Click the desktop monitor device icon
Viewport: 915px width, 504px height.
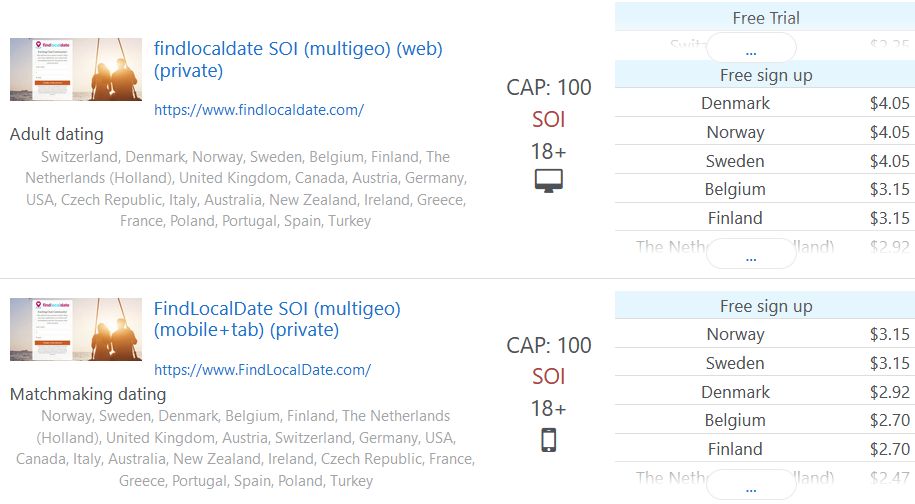[x=549, y=181]
